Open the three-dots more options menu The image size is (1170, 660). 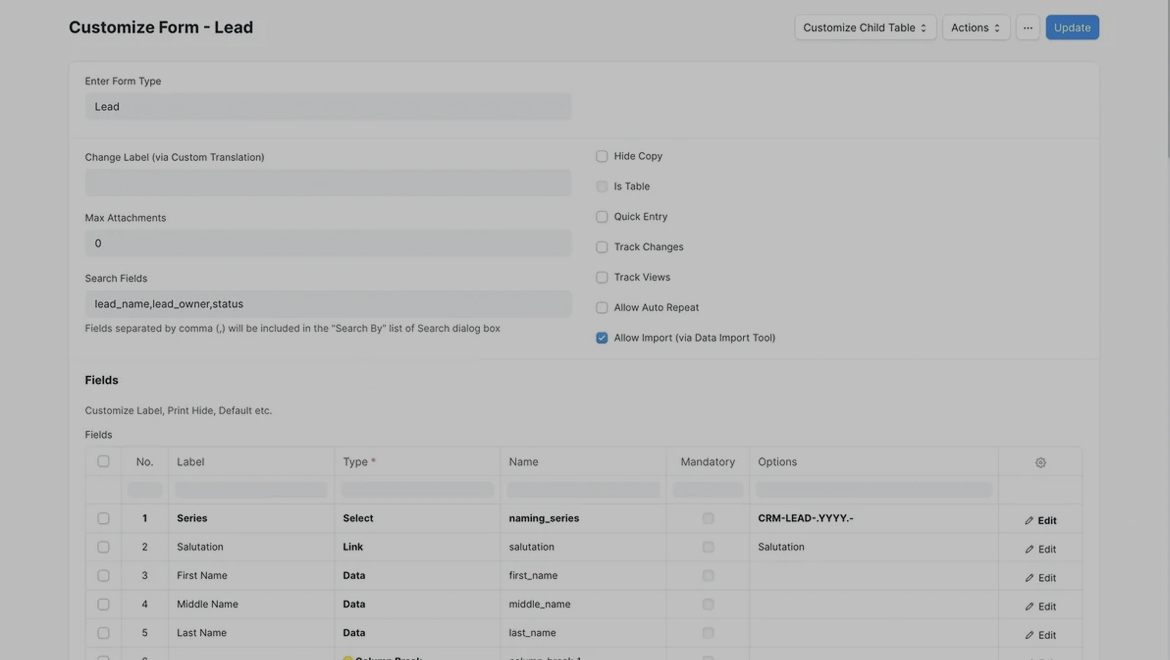pos(1027,28)
